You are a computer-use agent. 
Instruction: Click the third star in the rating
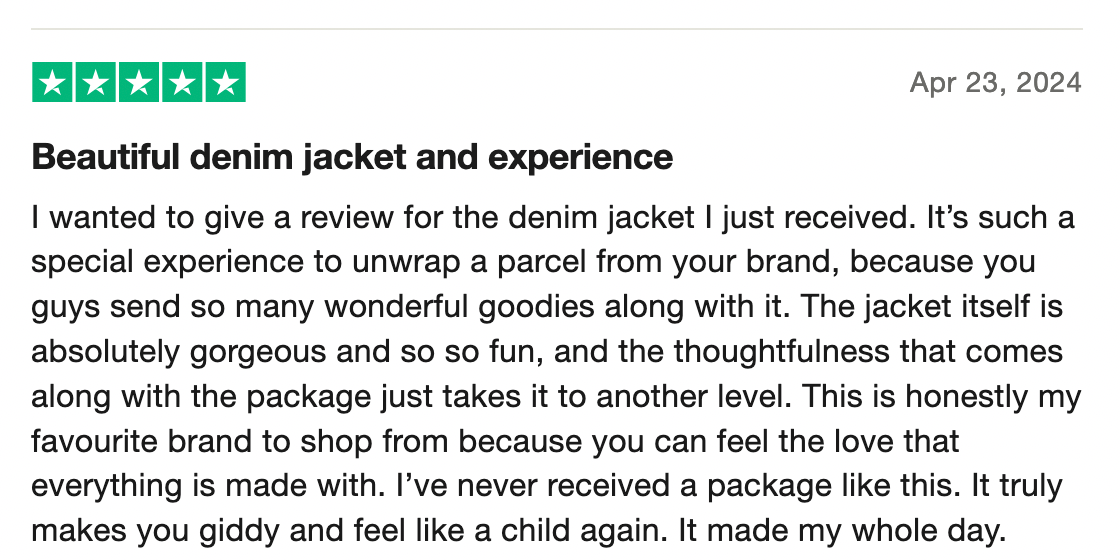coord(139,83)
